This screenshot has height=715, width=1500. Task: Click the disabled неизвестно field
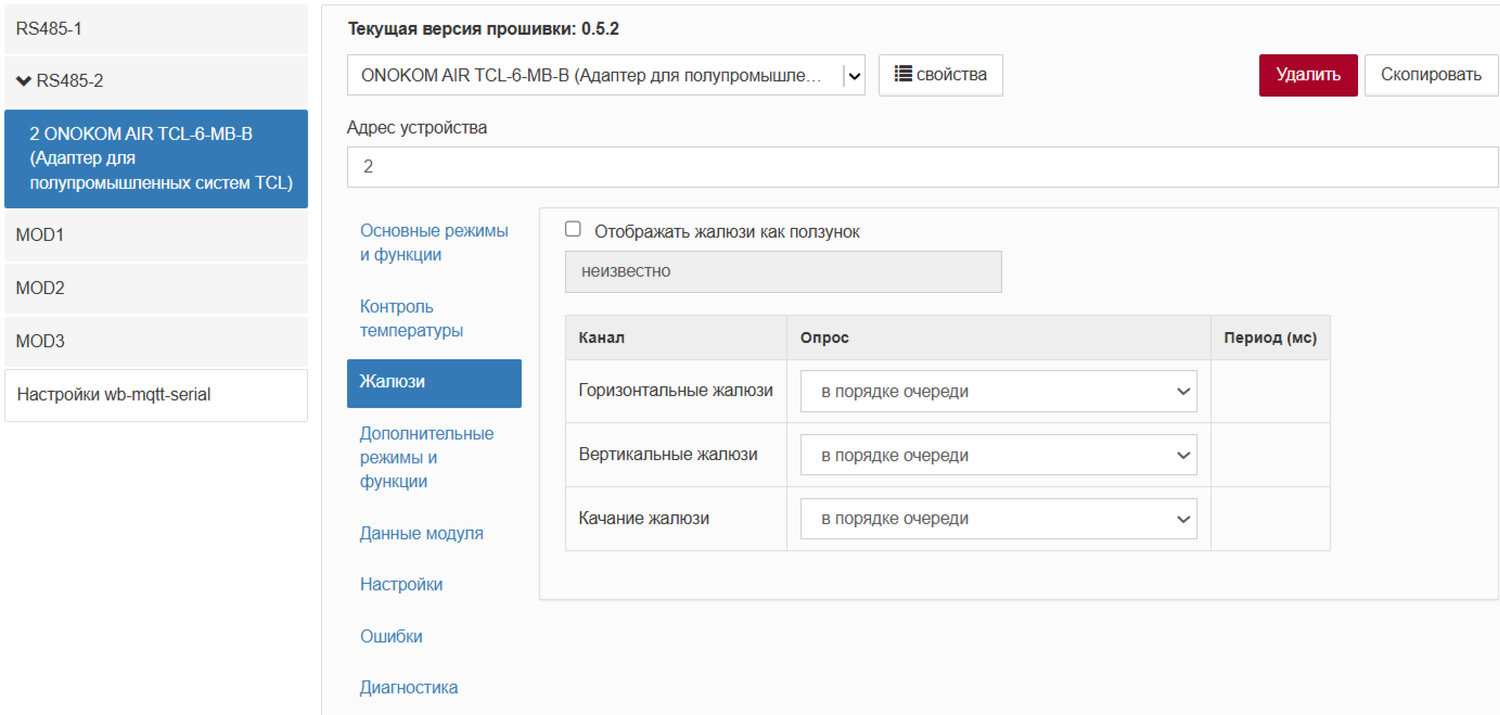(x=783, y=271)
